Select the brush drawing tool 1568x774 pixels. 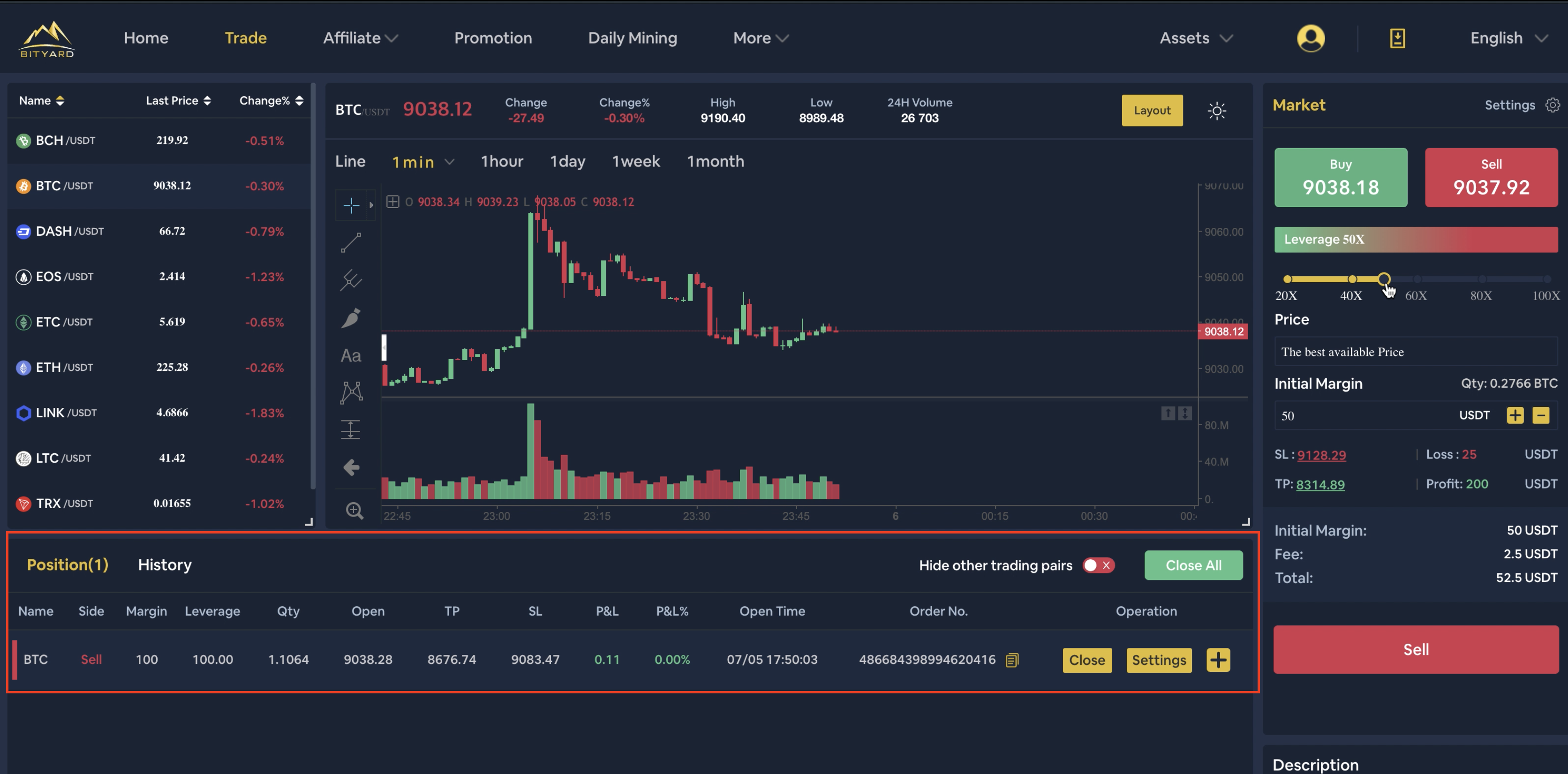[351, 318]
